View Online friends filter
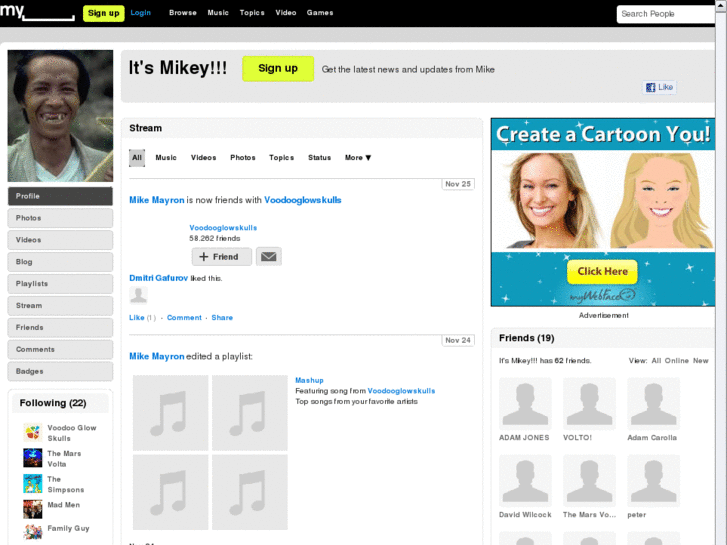 pyautogui.click(x=676, y=360)
